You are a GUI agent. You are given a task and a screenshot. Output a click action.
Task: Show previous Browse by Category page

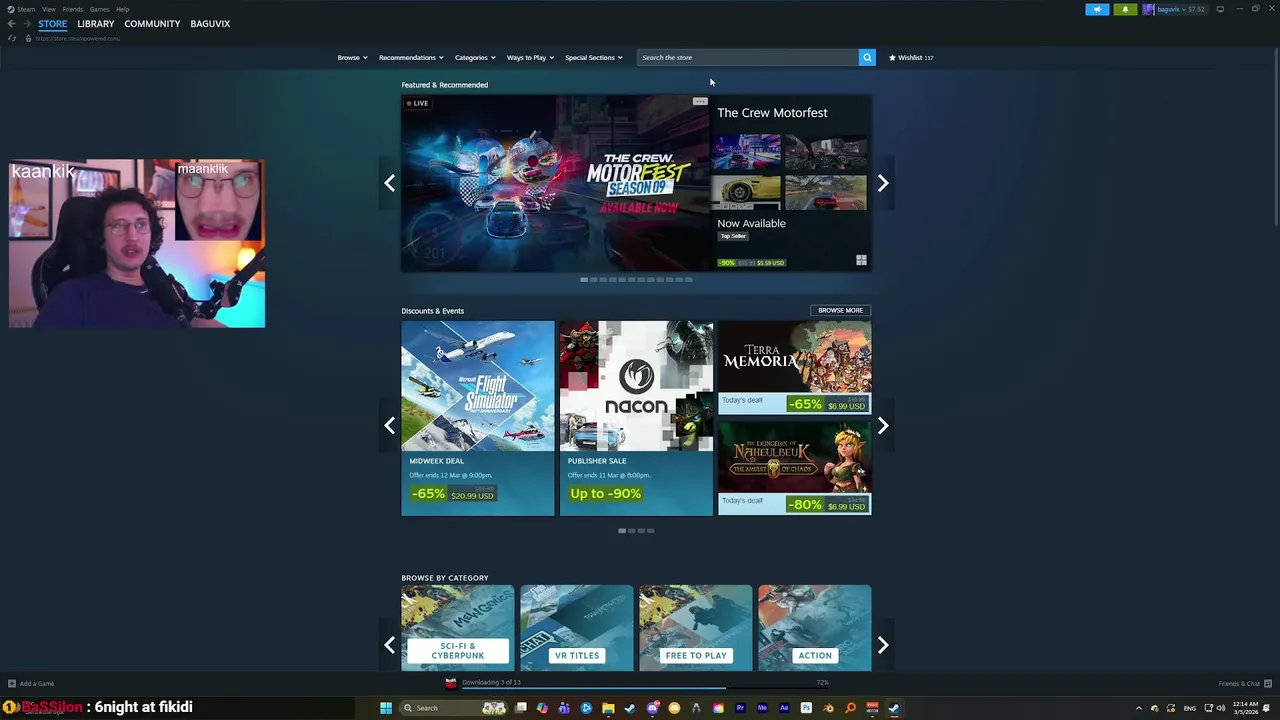click(389, 645)
